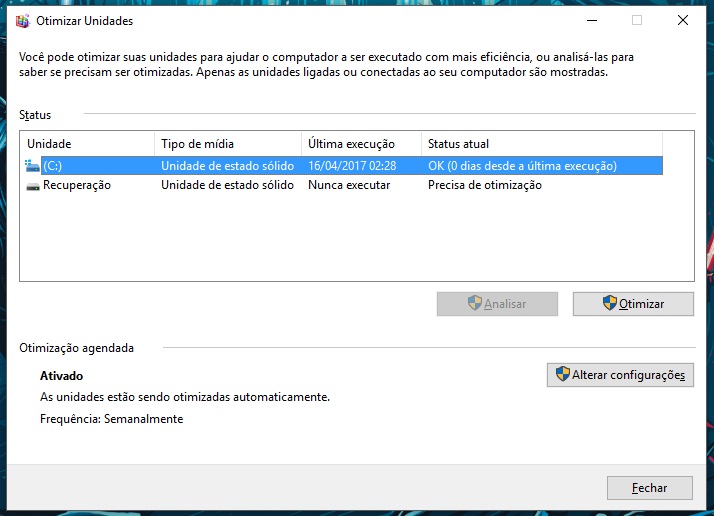Screen dimensions: 714x516
Task: Click the Nunca executar cell for Recuperação
Action: [349, 186]
